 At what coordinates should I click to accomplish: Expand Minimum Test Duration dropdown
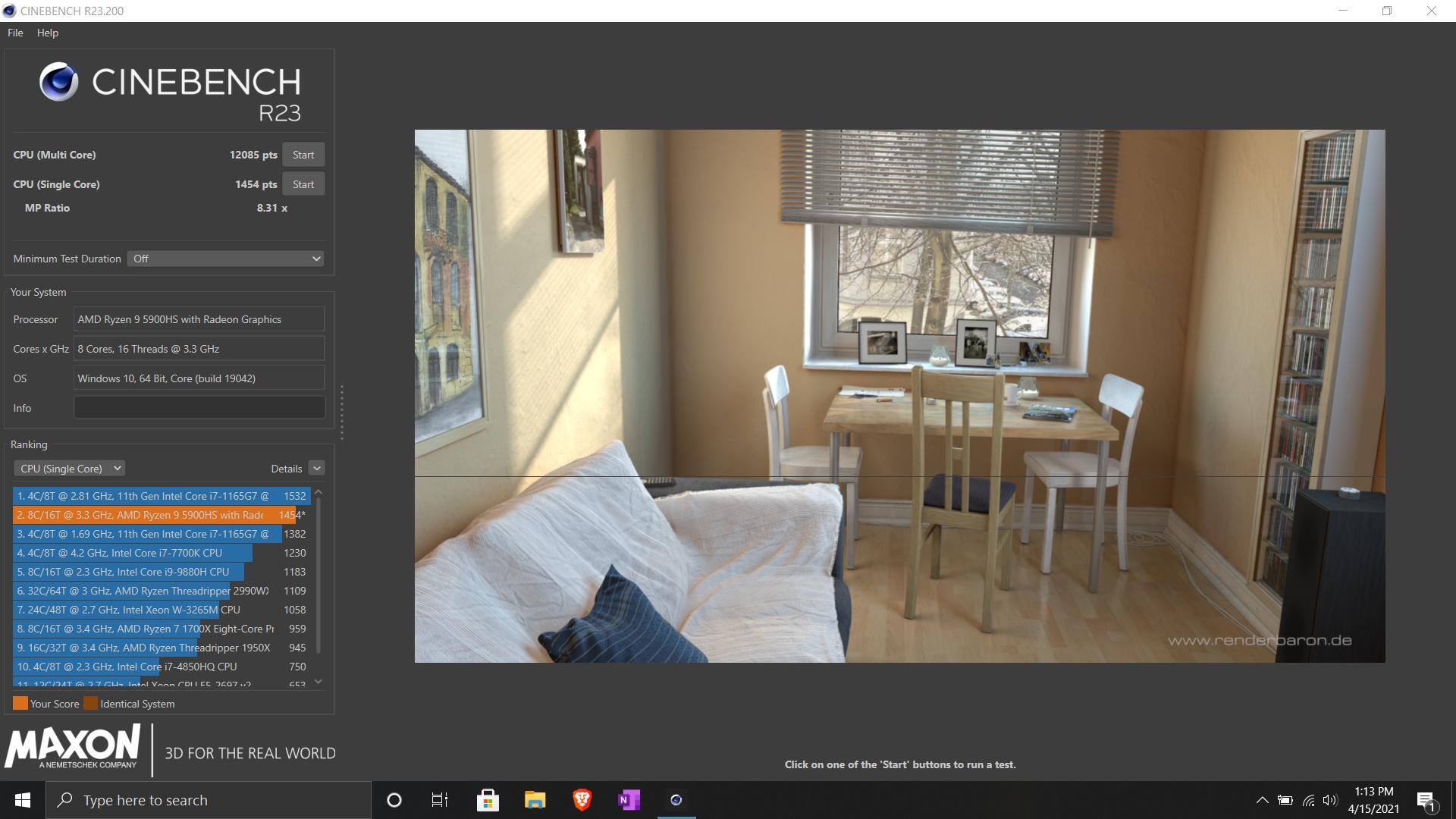[225, 259]
